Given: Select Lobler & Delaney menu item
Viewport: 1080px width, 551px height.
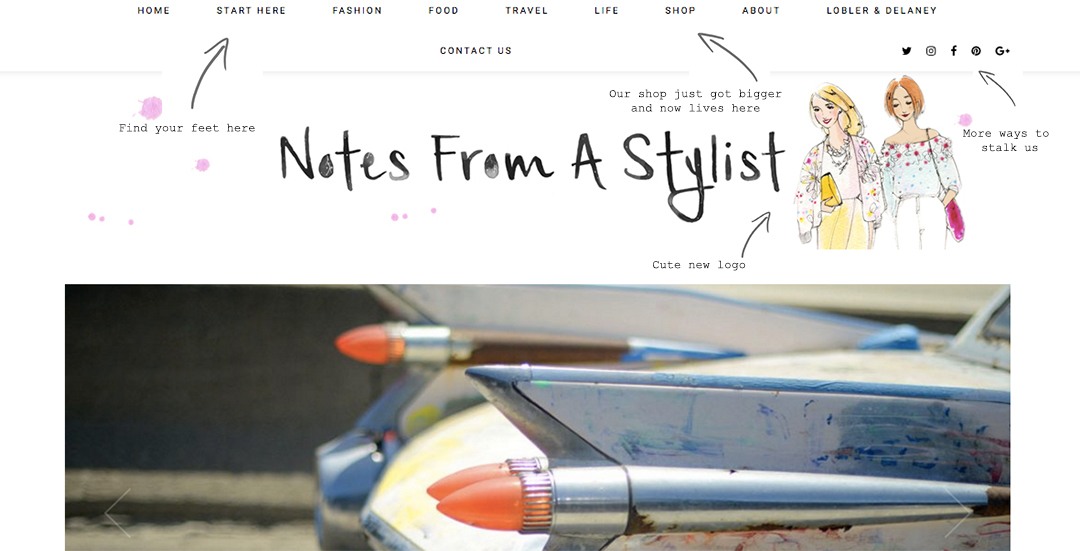Looking at the screenshot, I should click(881, 10).
